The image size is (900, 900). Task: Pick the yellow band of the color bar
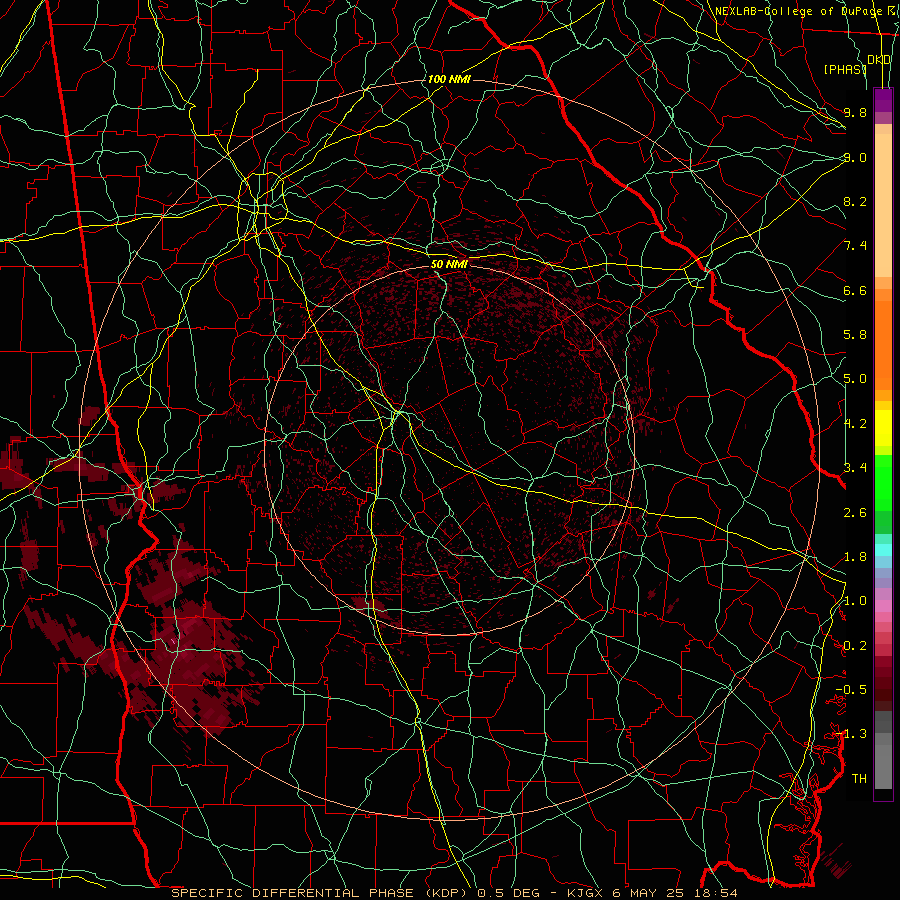coord(883,428)
